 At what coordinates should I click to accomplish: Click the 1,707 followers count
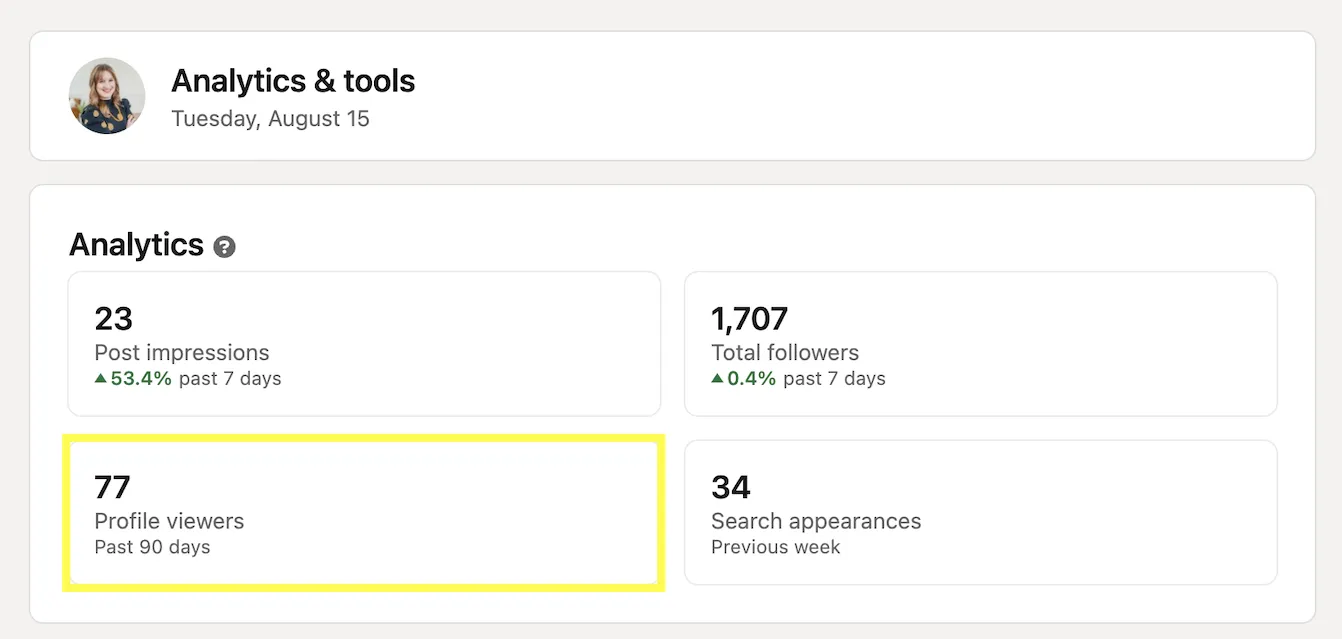point(749,319)
